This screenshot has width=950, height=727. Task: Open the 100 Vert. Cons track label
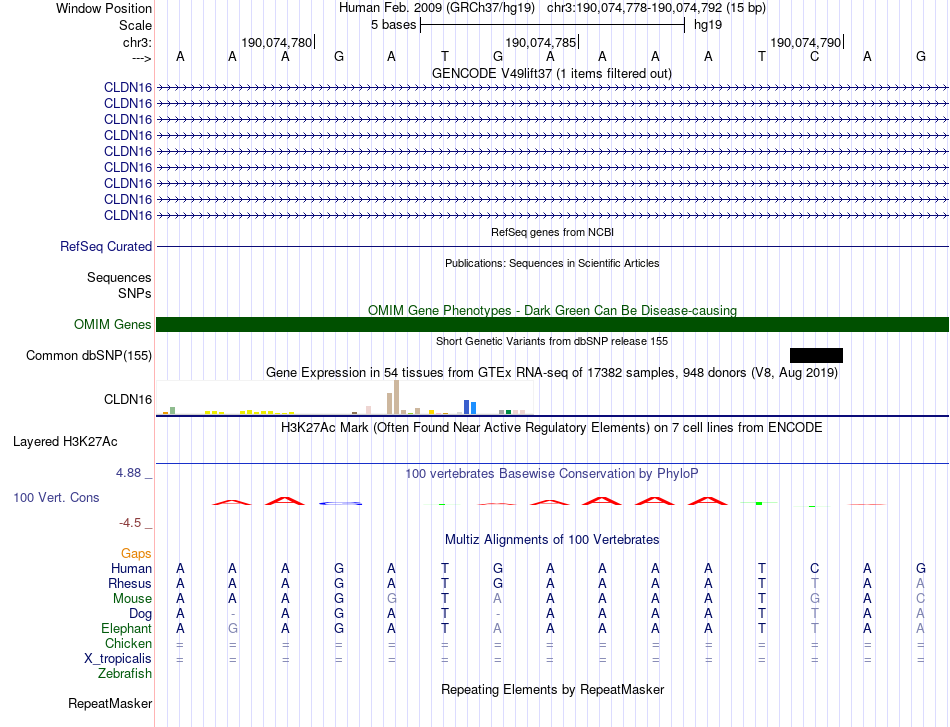pos(56,497)
